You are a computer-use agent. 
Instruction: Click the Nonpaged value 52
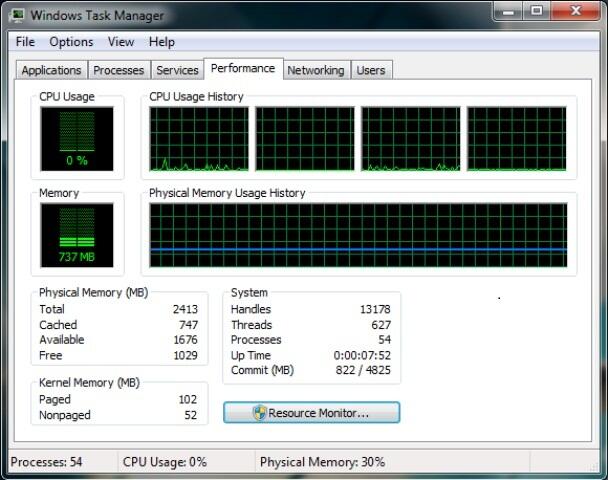tap(190, 415)
